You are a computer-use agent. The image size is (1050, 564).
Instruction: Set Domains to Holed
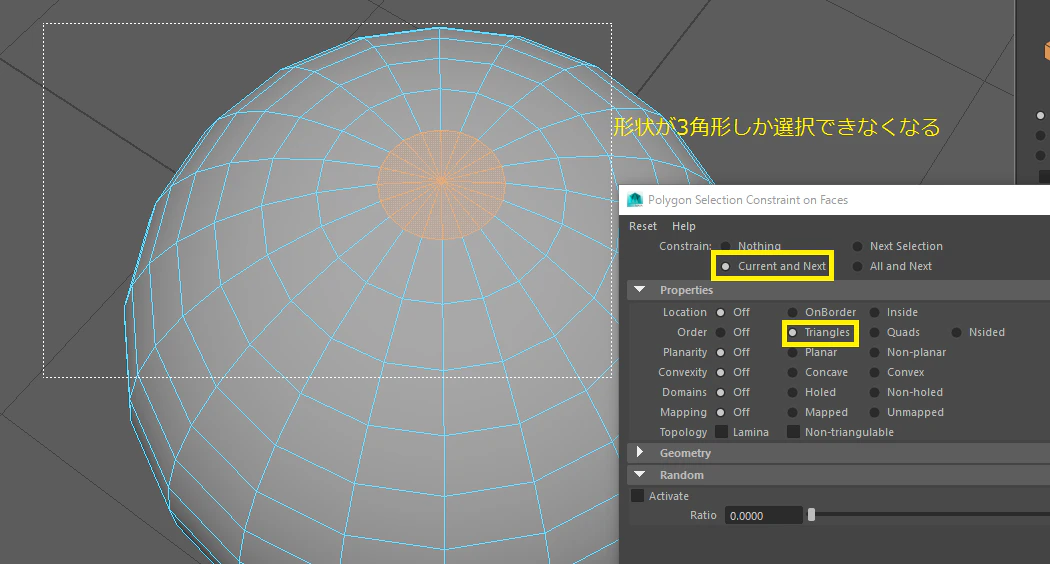[792, 393]
